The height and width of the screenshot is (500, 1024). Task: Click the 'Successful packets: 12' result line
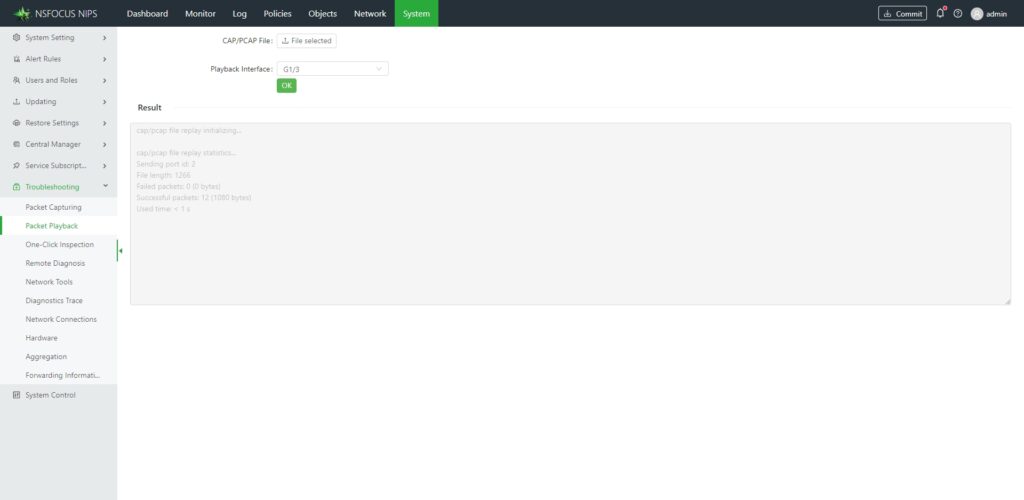[x=194, y=197]
